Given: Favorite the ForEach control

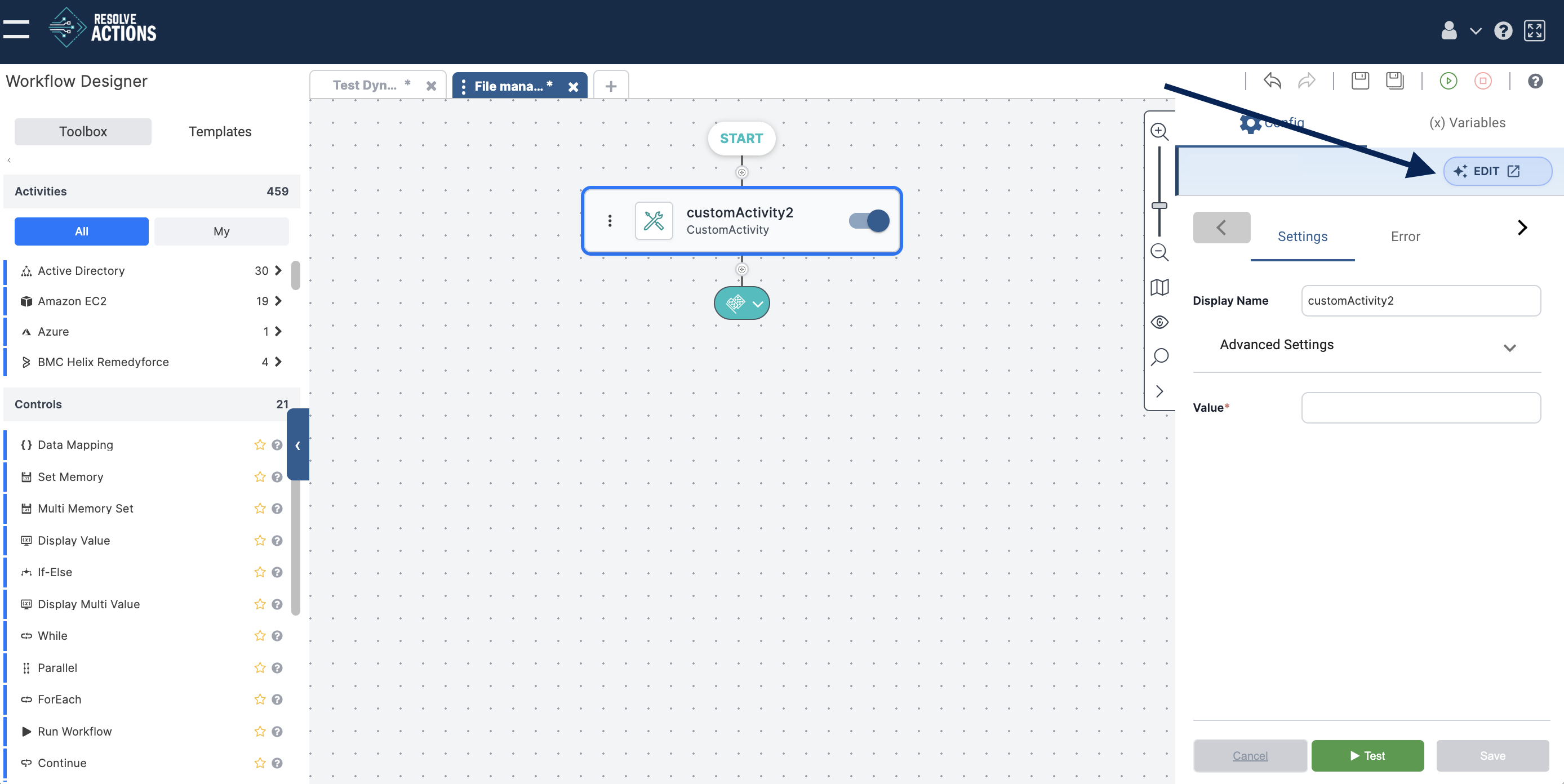Looking at the screenshot, I should pyautogui.click(x=260, y=700).
